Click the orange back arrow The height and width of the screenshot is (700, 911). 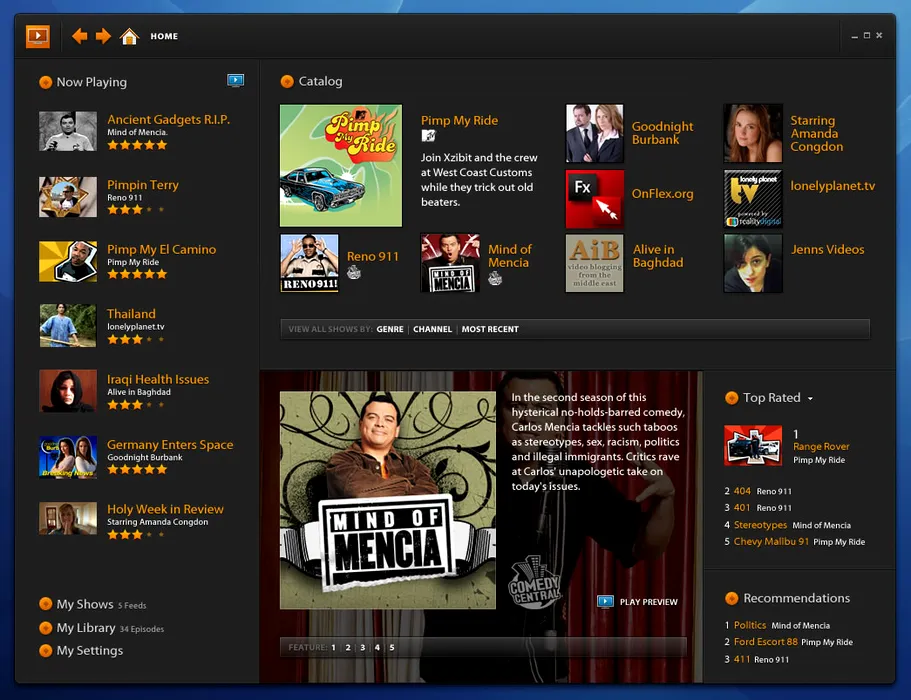pyautogui.click(x=80, y=36)
